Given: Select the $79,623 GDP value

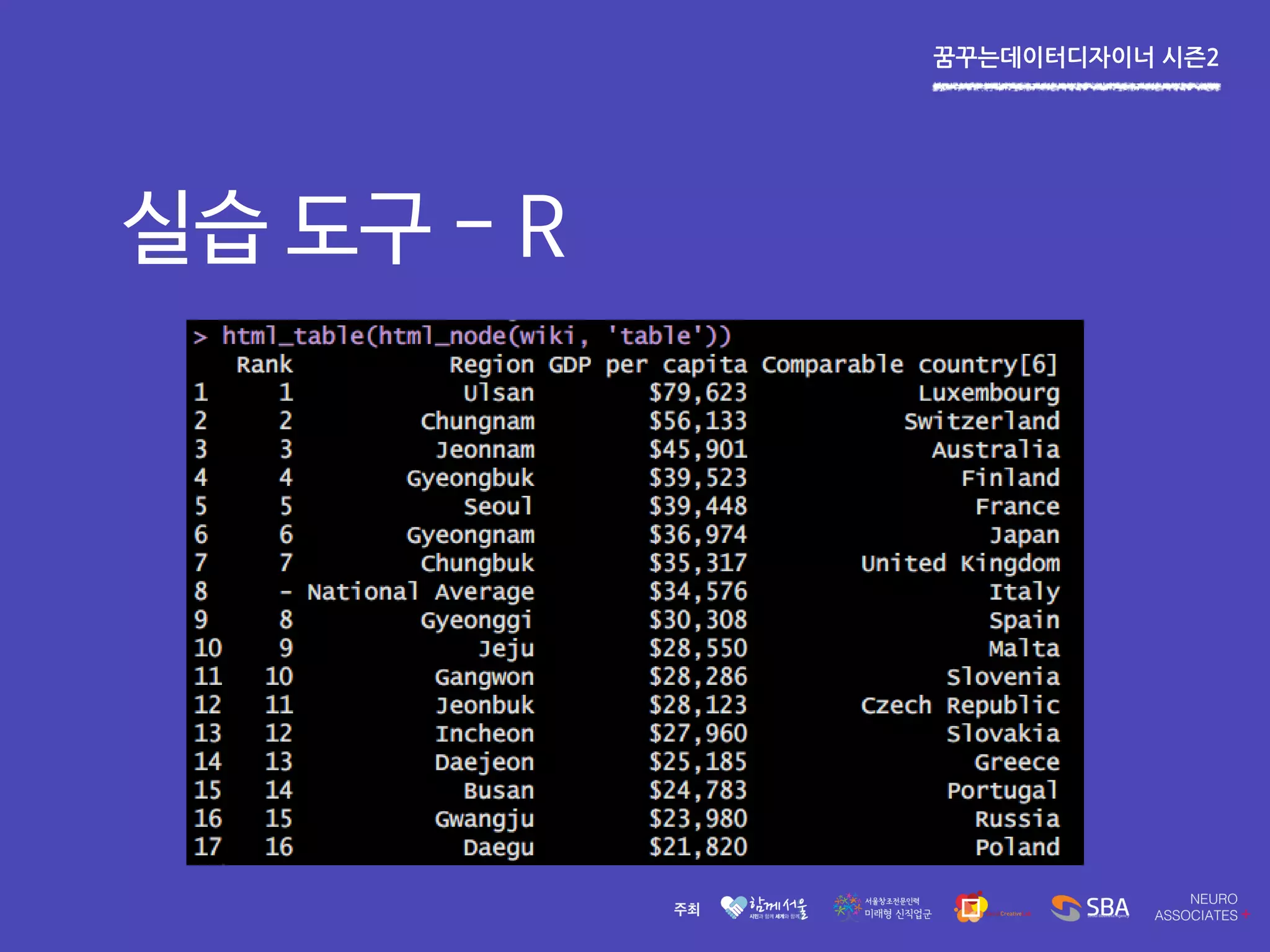Looking at the screenshot, I should (x=698, y=393).
